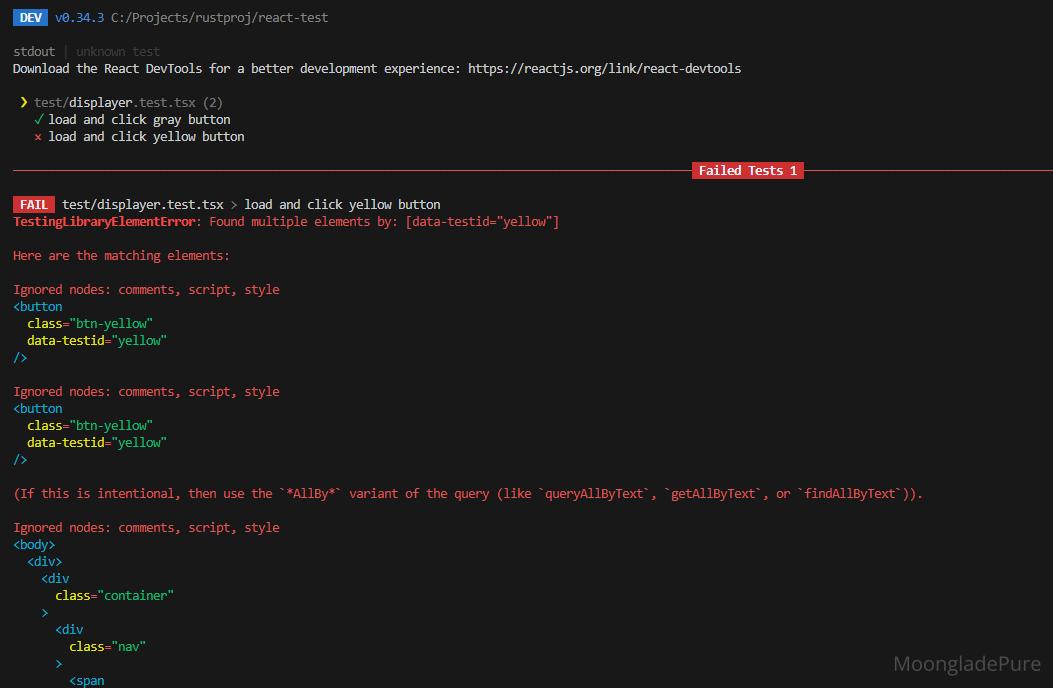
Task: Click the stdout label
Action: [34, 51]
